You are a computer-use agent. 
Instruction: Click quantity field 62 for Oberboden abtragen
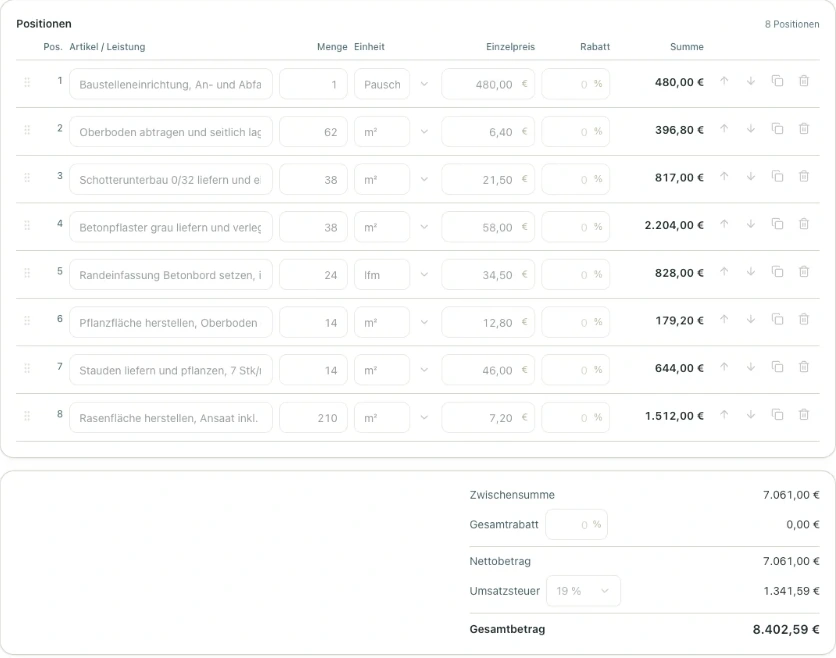[314, 132]
